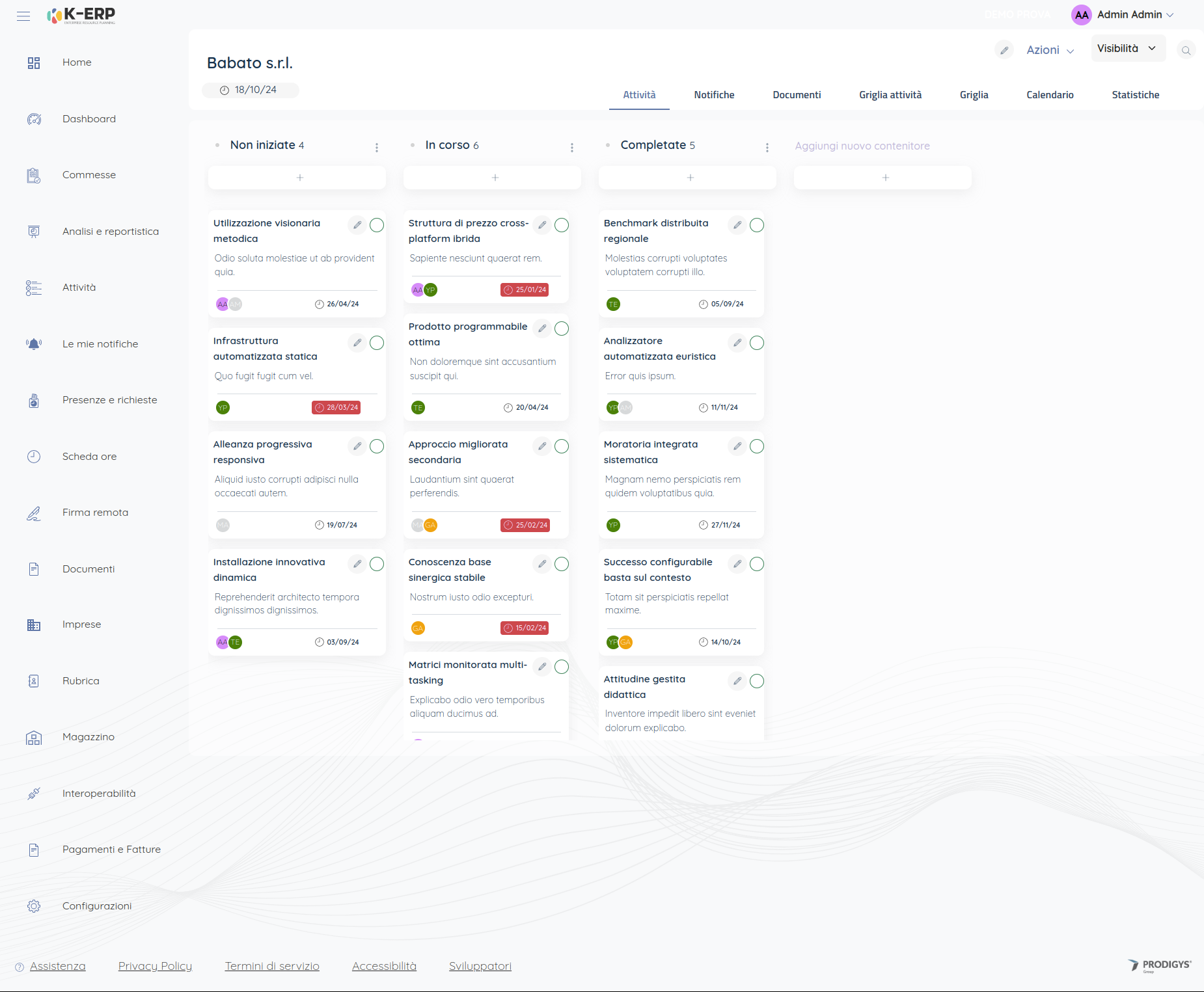Image resolution: width=1204 pixels, height=992 pixels.
Task: Edit the 'Utilizzazione visionaria metodica' card
Action: [357, 225]
